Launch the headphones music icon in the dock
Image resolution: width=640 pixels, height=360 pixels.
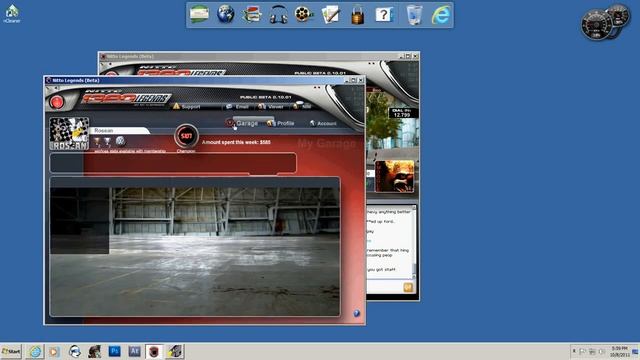(x=278, y=15)
